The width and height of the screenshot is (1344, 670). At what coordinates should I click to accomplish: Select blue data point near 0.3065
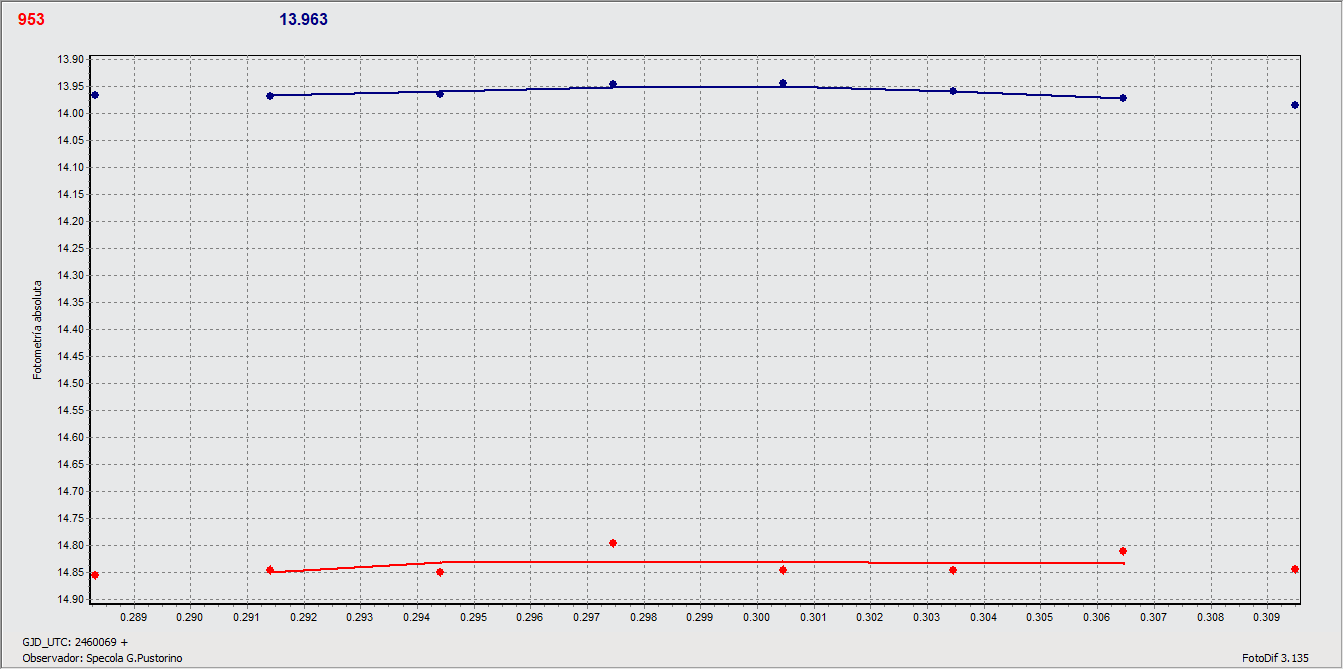tap(1123, 98)
